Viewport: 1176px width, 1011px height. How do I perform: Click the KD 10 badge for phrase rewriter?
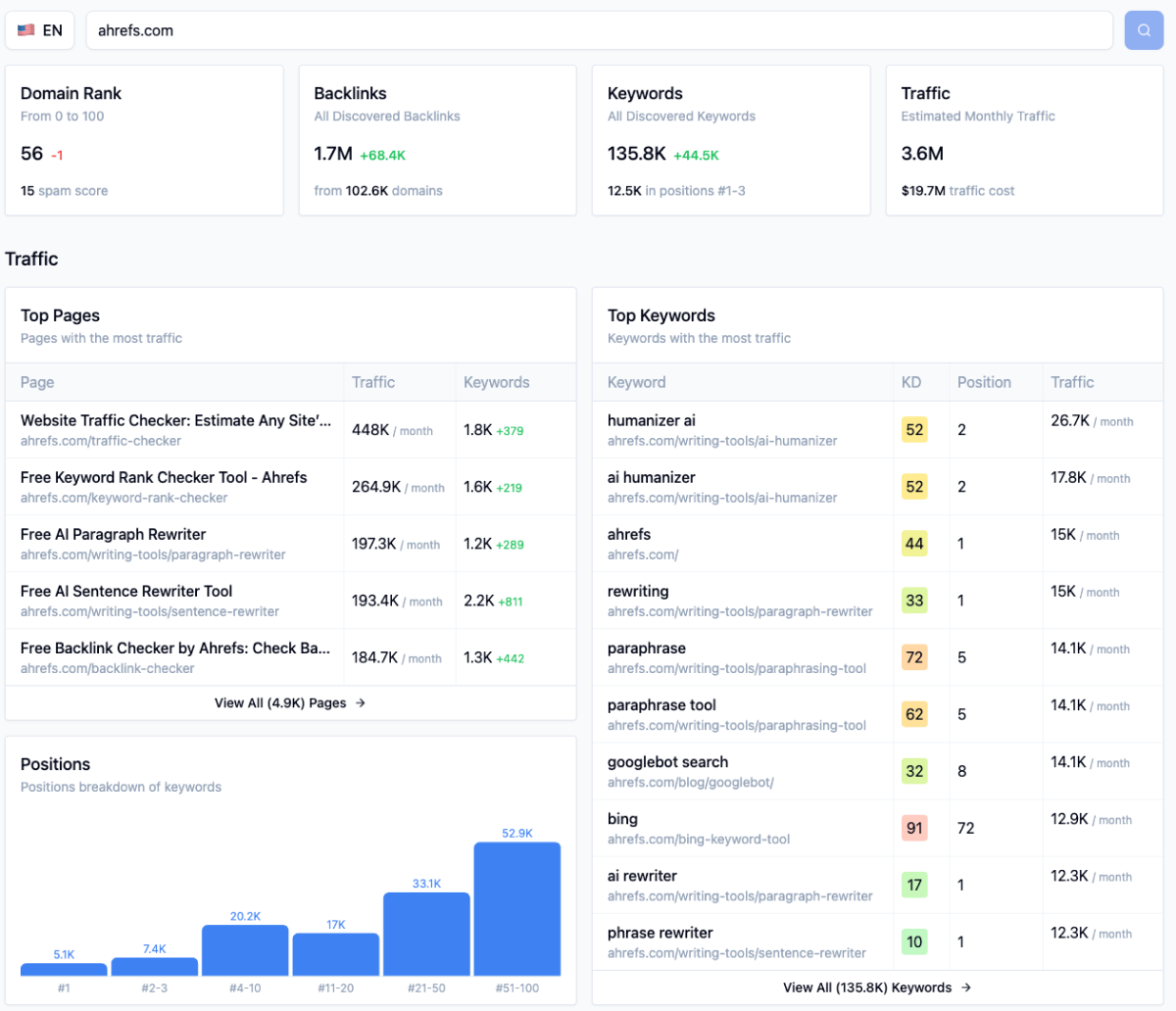pyautogui.click(x=913, y=941)
